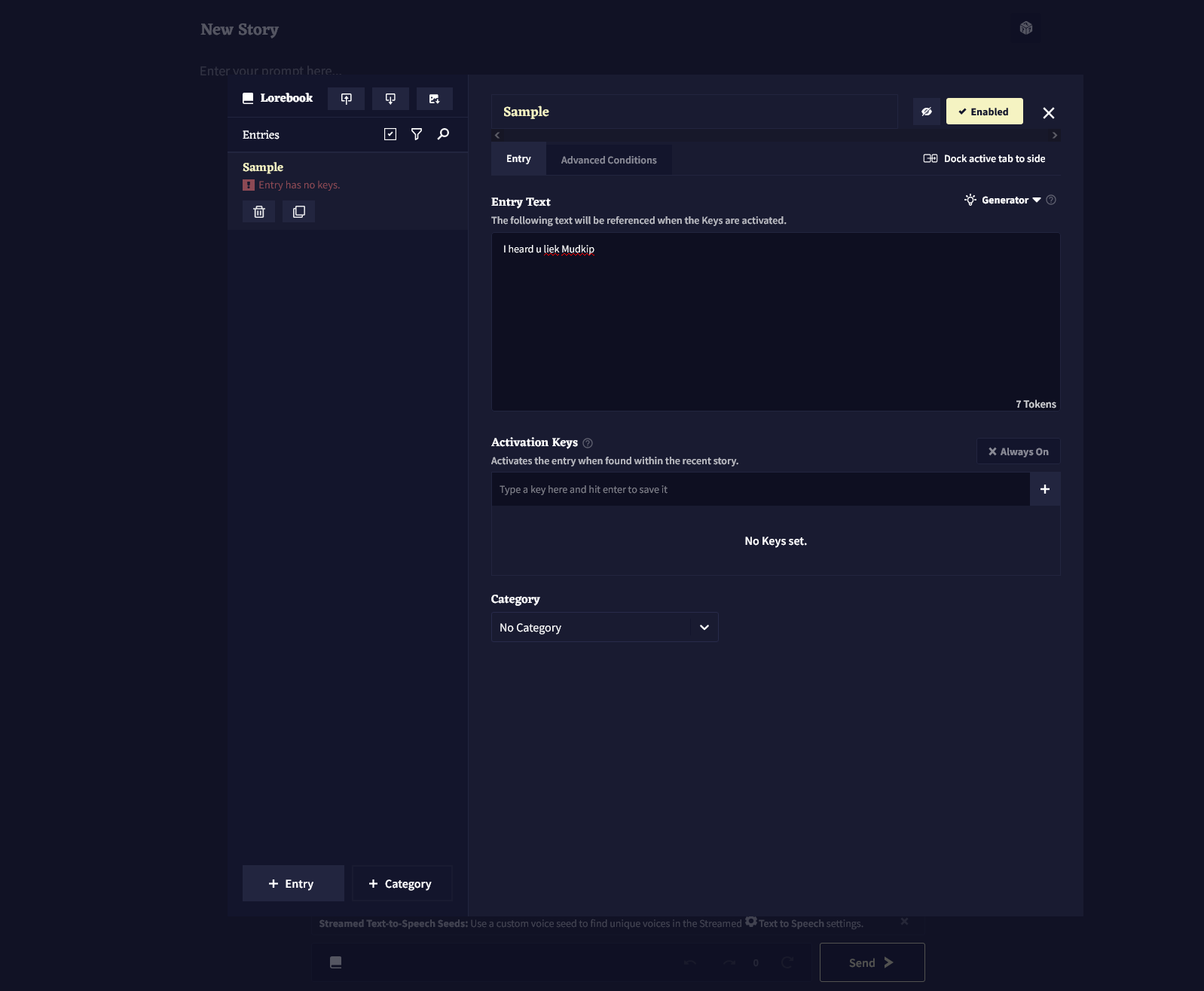Click the Lorebook title icon
The image size is (1204, 991).
(x=248, y=98)
